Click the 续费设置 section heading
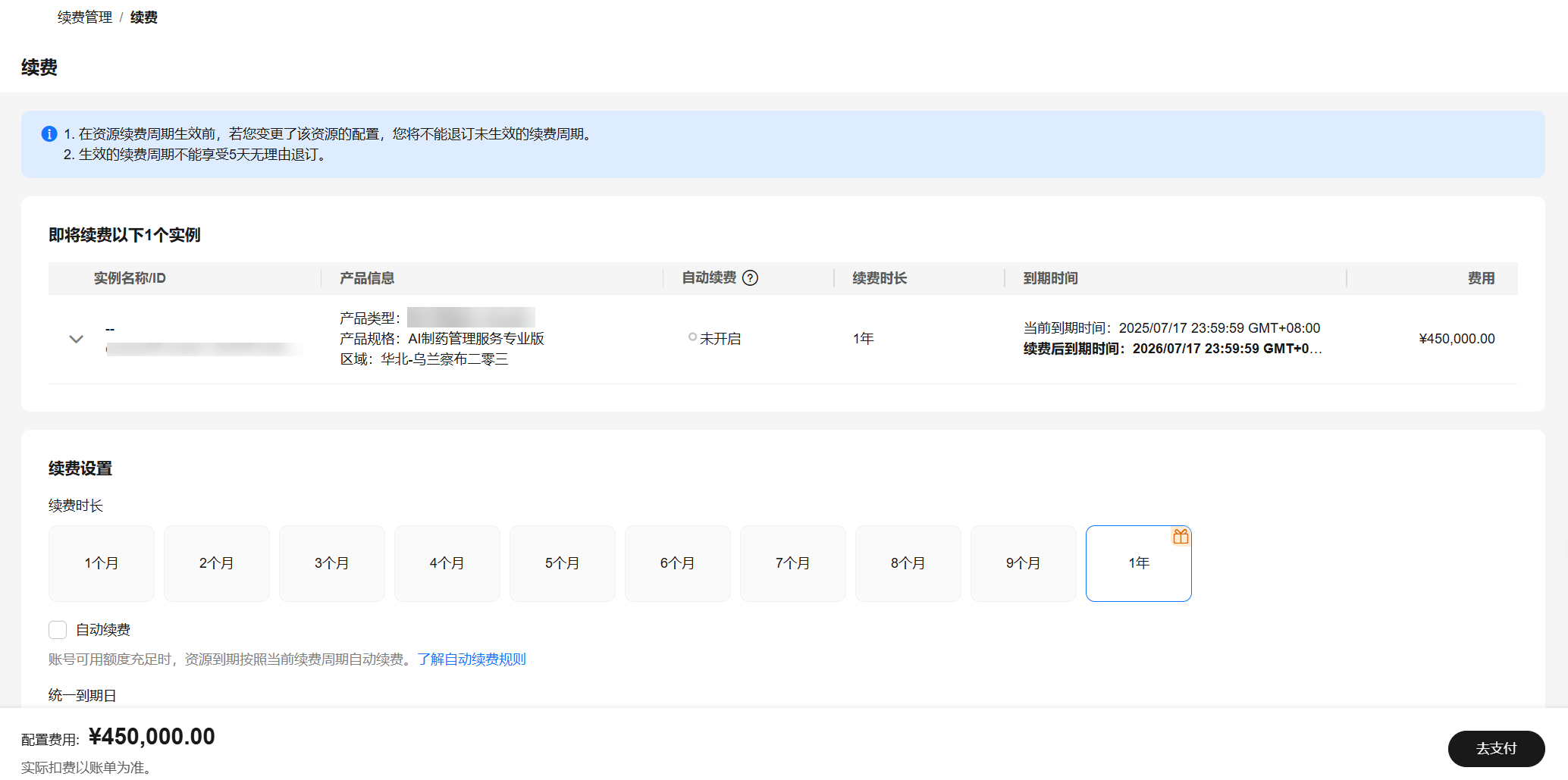Viewport: 1568px width, 780px height. (x=80, y=468)
